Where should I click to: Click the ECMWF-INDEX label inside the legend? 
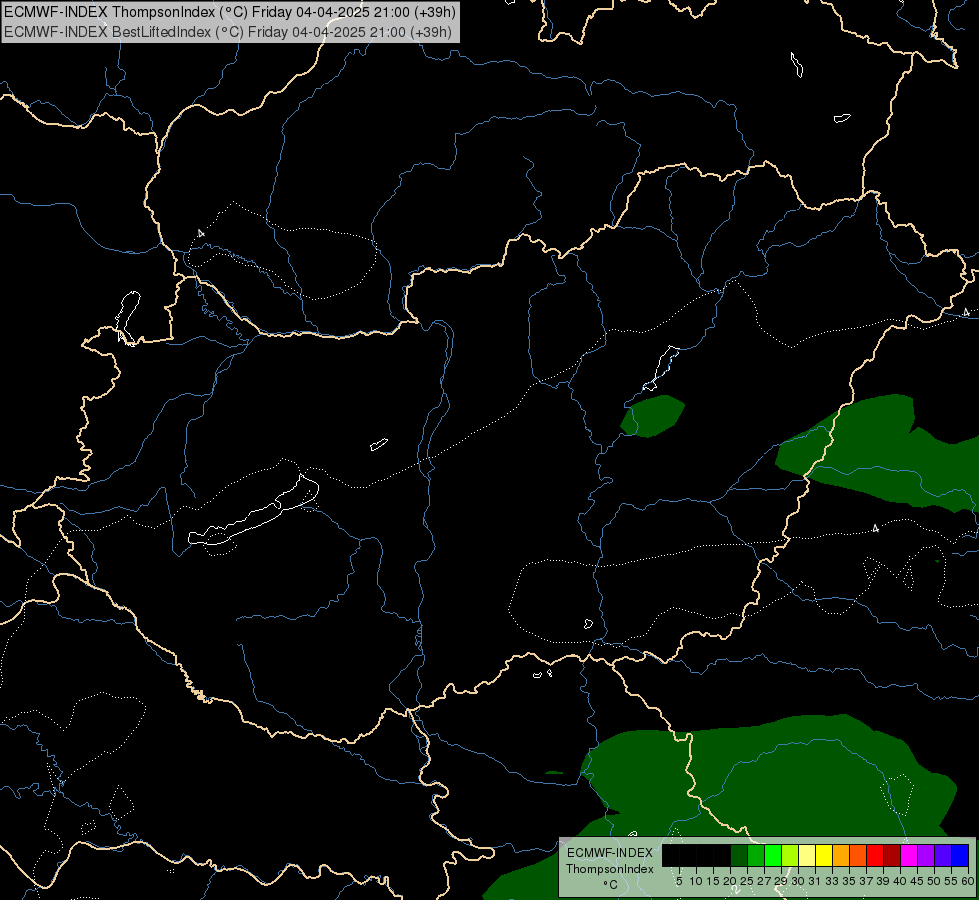[610, 853]
